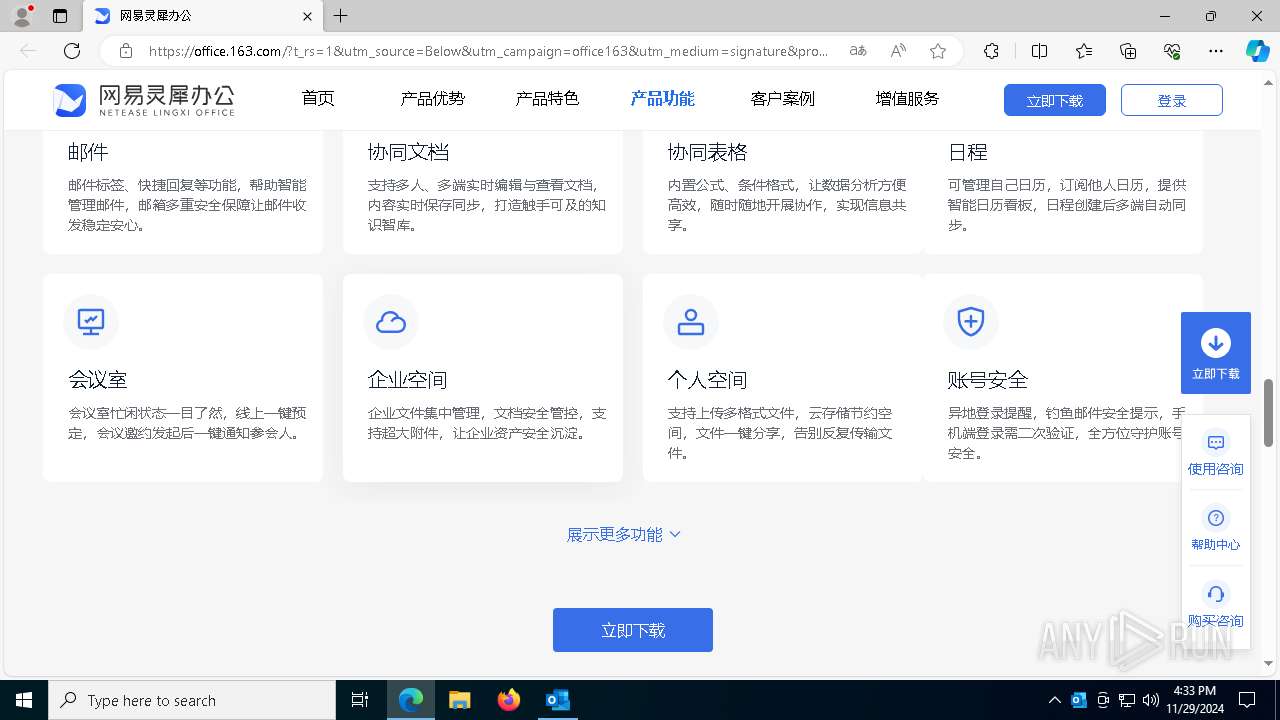Open the favorites list
This screenshot has width=1280, height=720.
(1084, 51)
